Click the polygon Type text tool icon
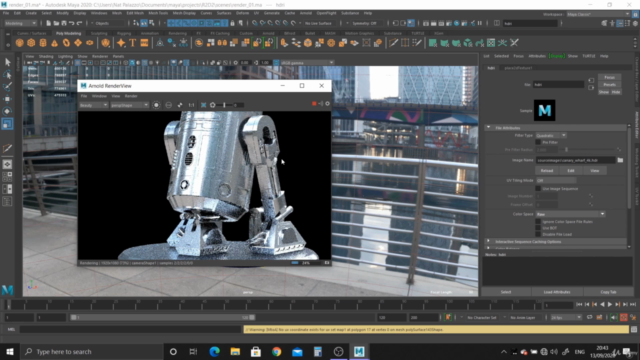This screenshot has height=360, width=640. (x=133, y=43)
